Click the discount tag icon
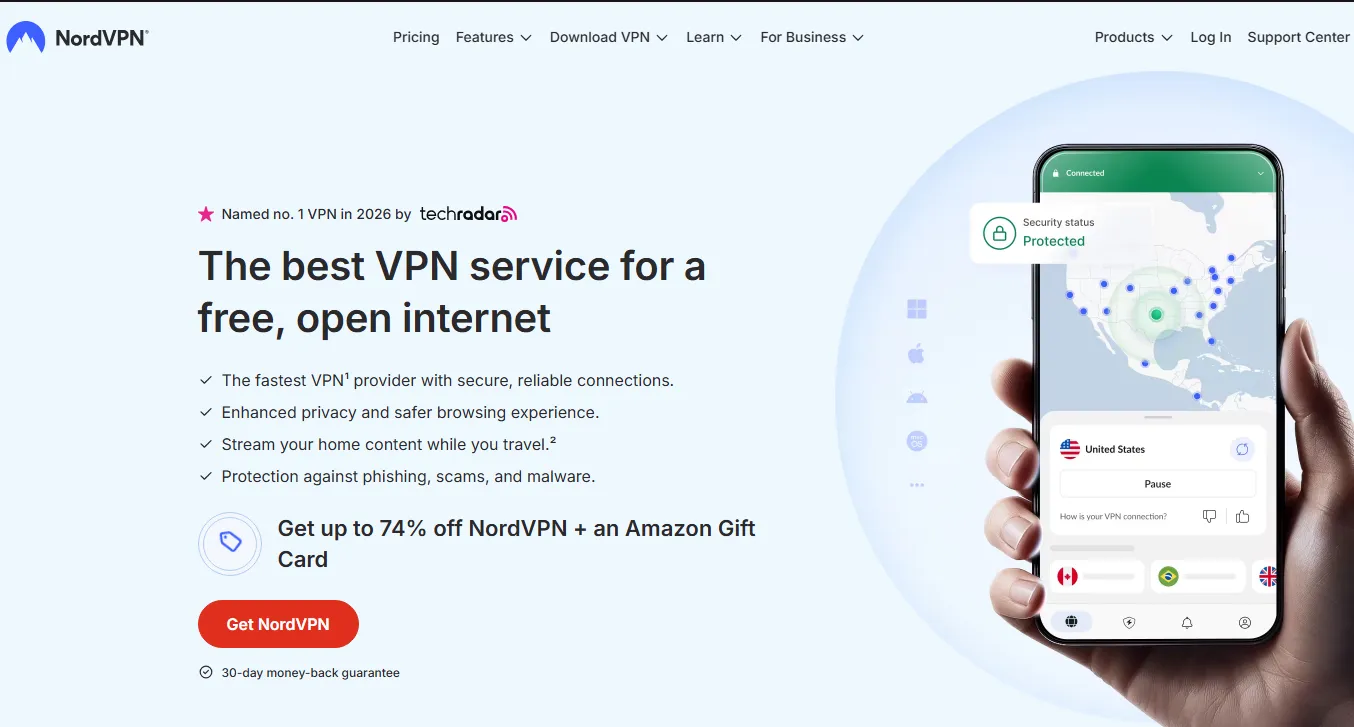The width and height of the screenshot is (1354, 727). [230, 543]
